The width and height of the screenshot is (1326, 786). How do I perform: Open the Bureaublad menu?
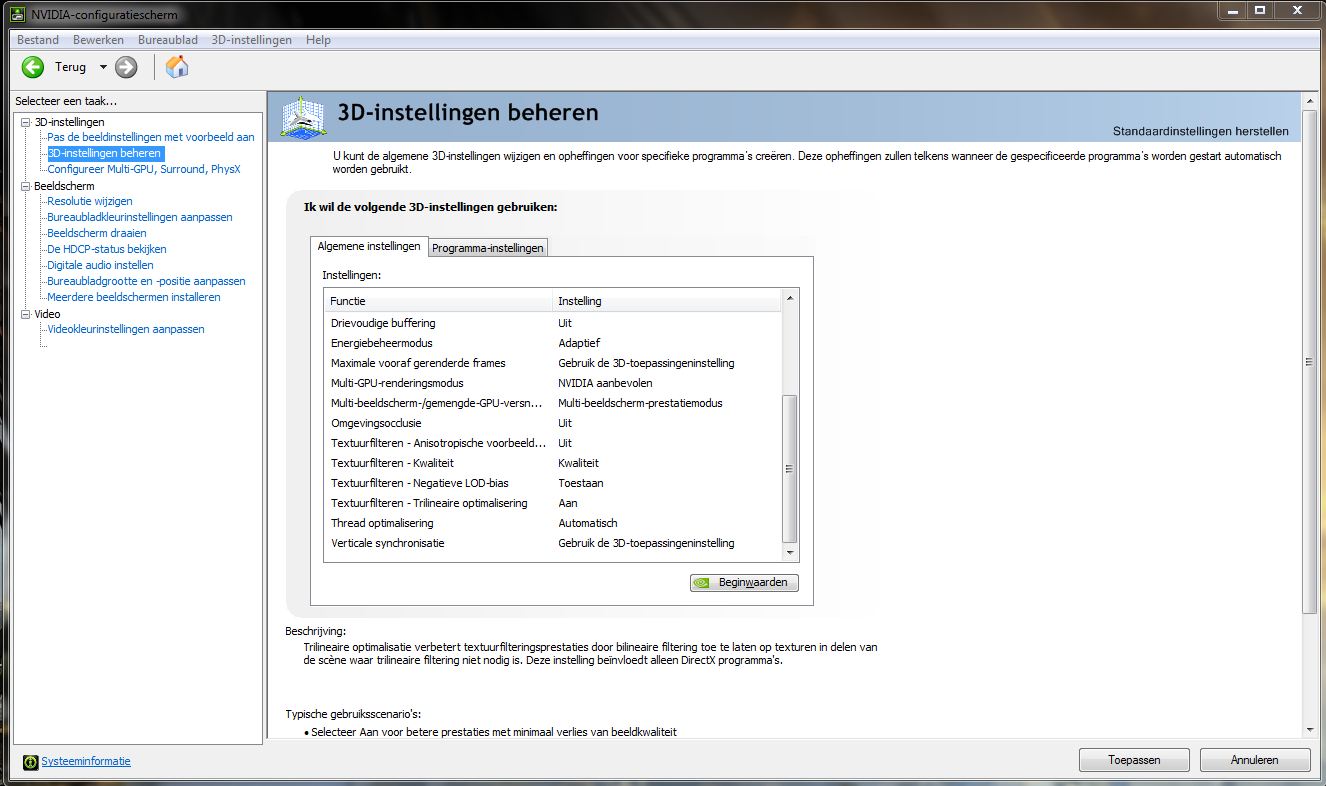coord(168,40)
